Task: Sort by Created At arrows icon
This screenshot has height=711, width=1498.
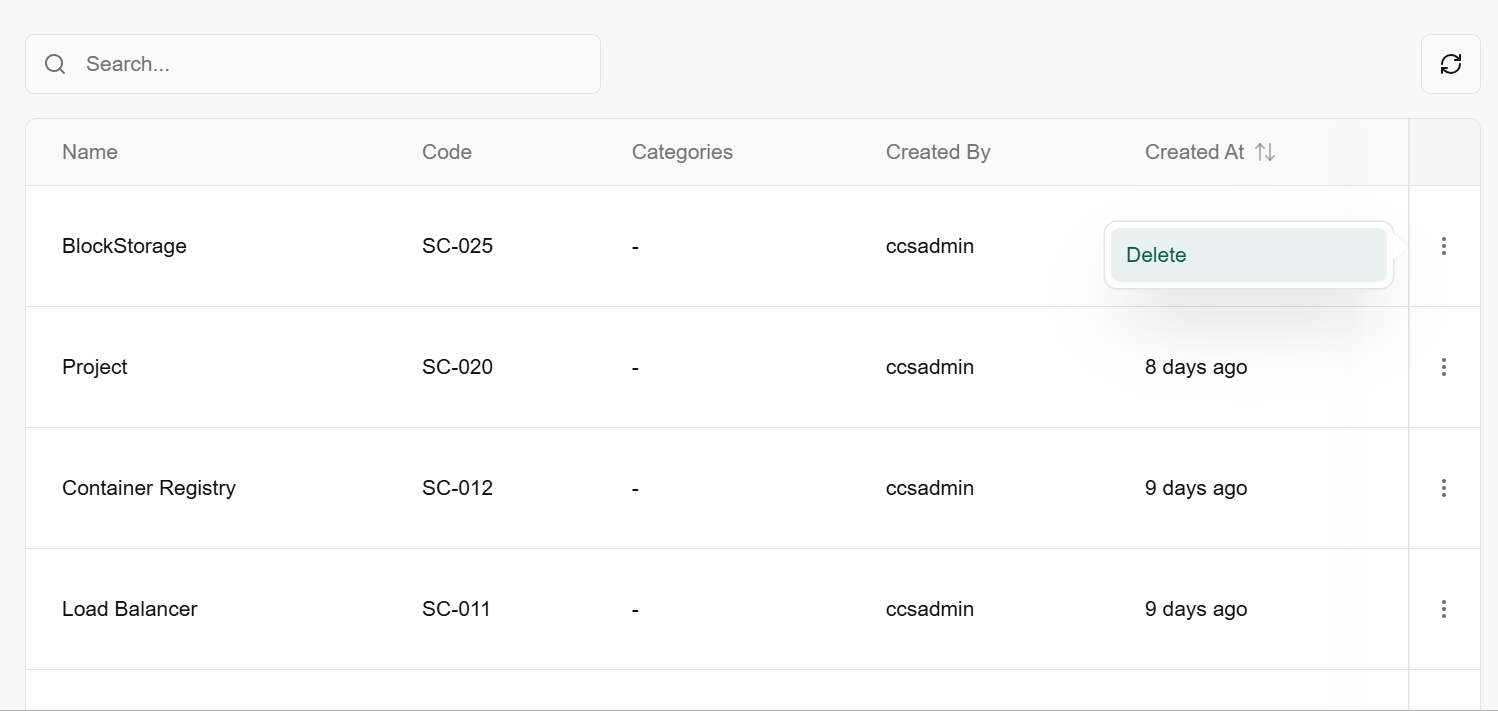Action: [1265, 152]
